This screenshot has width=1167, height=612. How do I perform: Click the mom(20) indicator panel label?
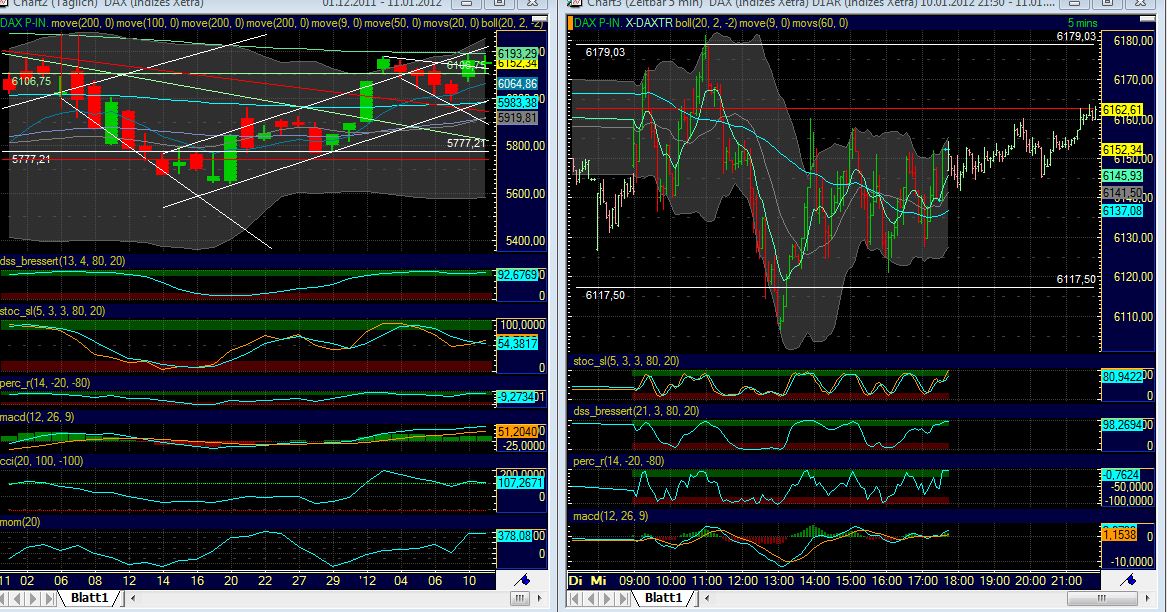tap(20, 524)
